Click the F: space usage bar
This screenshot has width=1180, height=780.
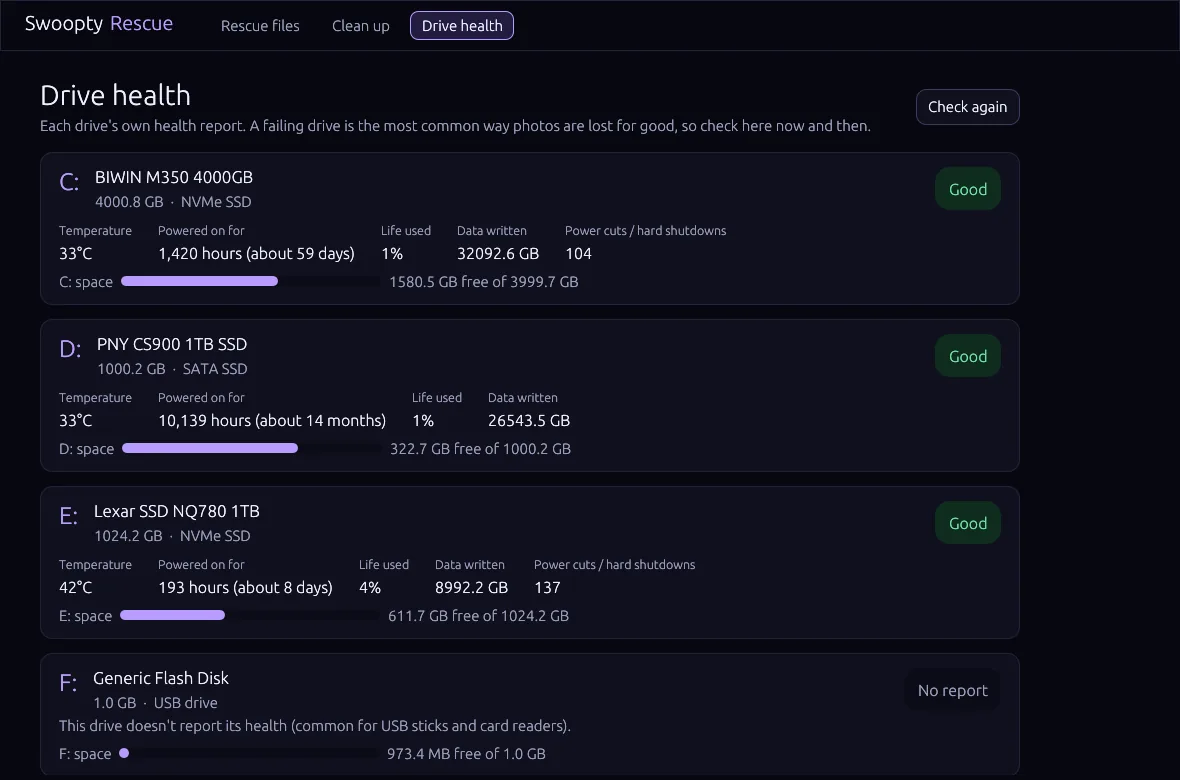tap(249, 754)
